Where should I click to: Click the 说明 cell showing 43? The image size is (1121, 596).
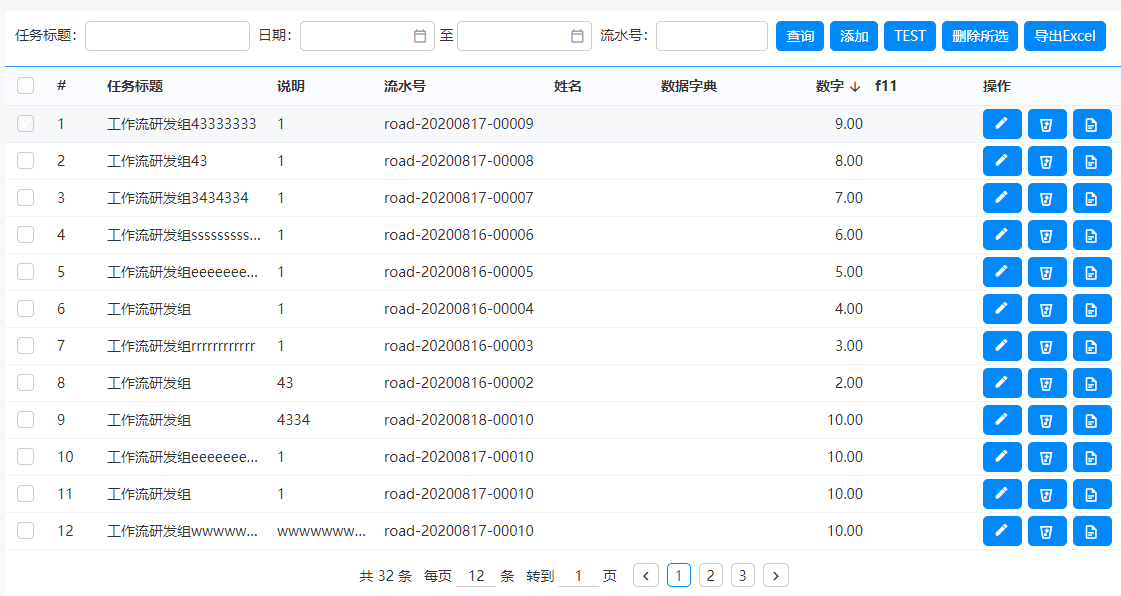(x=285, y=383)
